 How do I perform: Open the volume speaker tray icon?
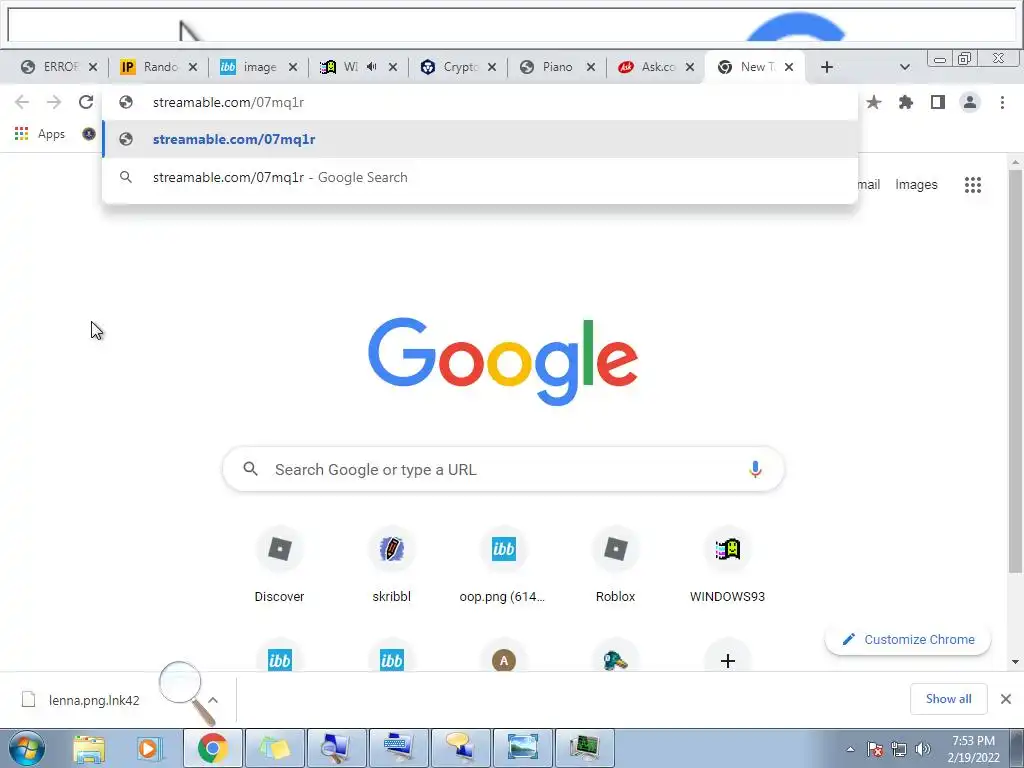pos(923,748)
